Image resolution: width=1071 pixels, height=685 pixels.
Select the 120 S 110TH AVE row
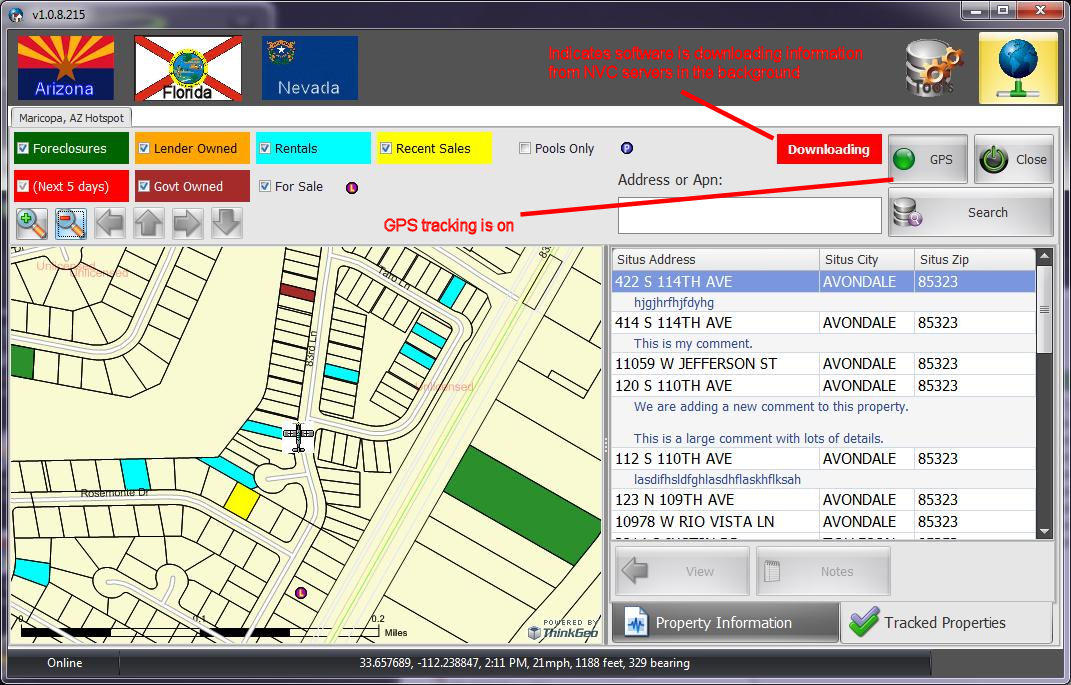(x=824, y=385)
